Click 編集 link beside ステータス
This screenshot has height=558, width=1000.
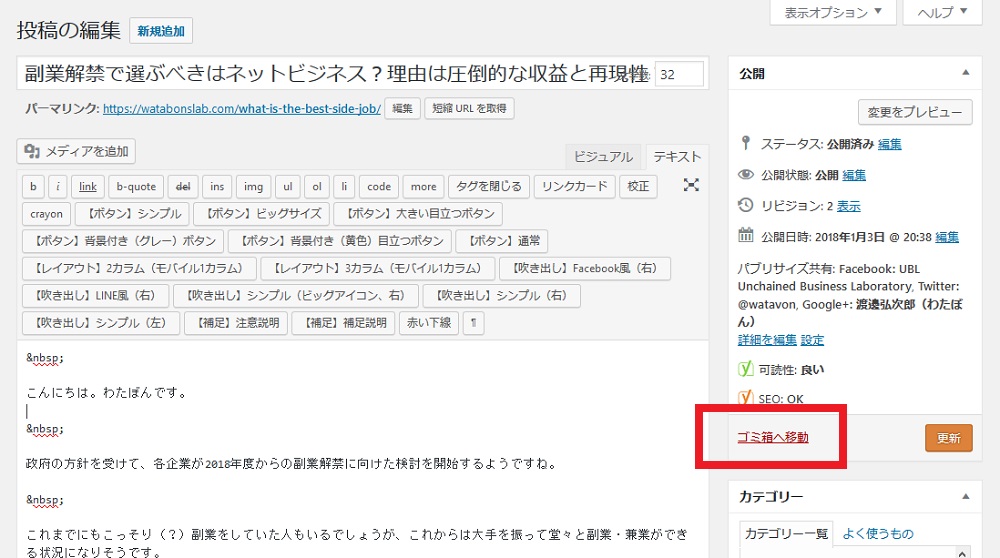click(x=890, y=144)
